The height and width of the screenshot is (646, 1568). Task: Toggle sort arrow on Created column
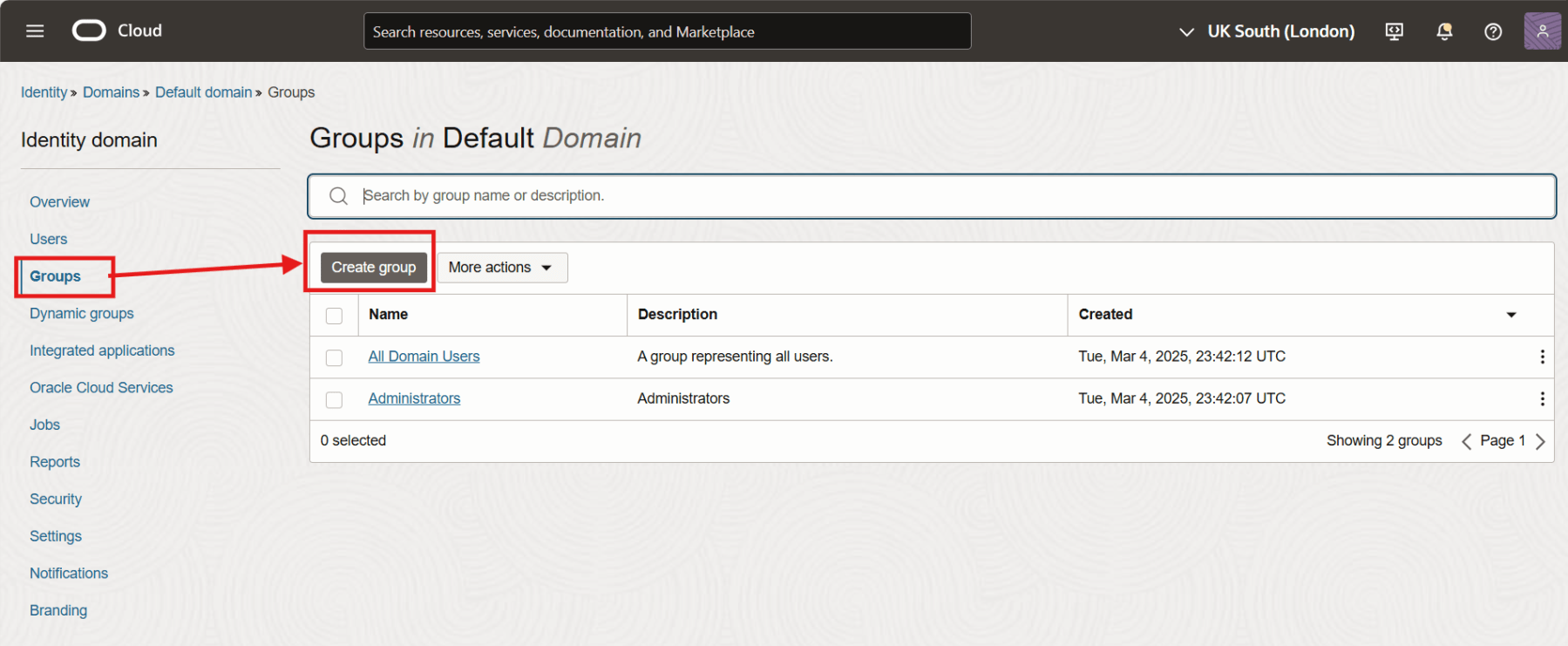tap(1511, 315)
